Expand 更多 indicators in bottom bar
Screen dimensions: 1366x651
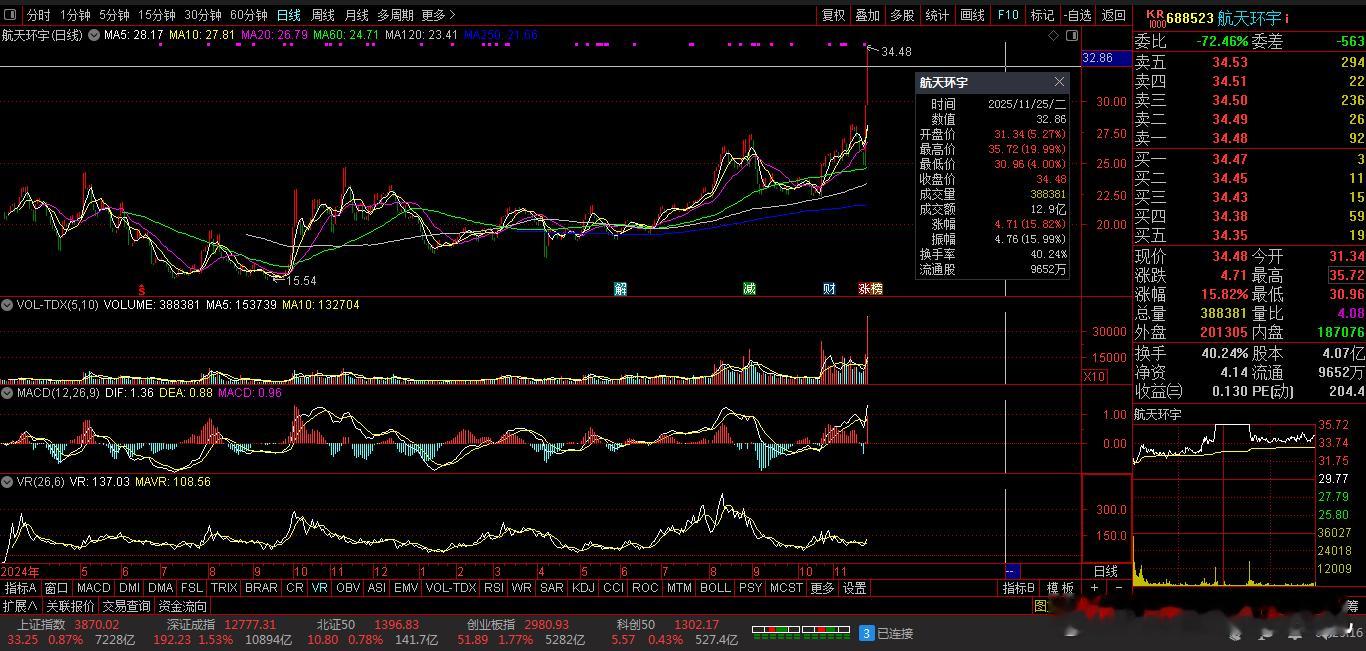click(822, 588)
